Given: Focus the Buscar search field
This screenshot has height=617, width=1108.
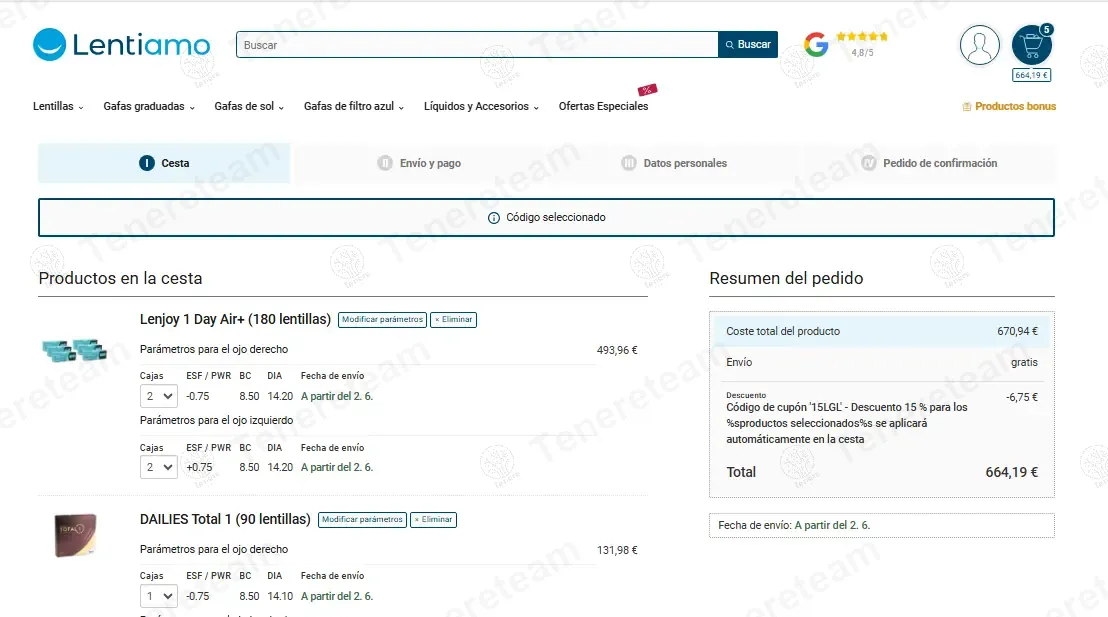Looking at the screenshot, I should tap(477, 45).
